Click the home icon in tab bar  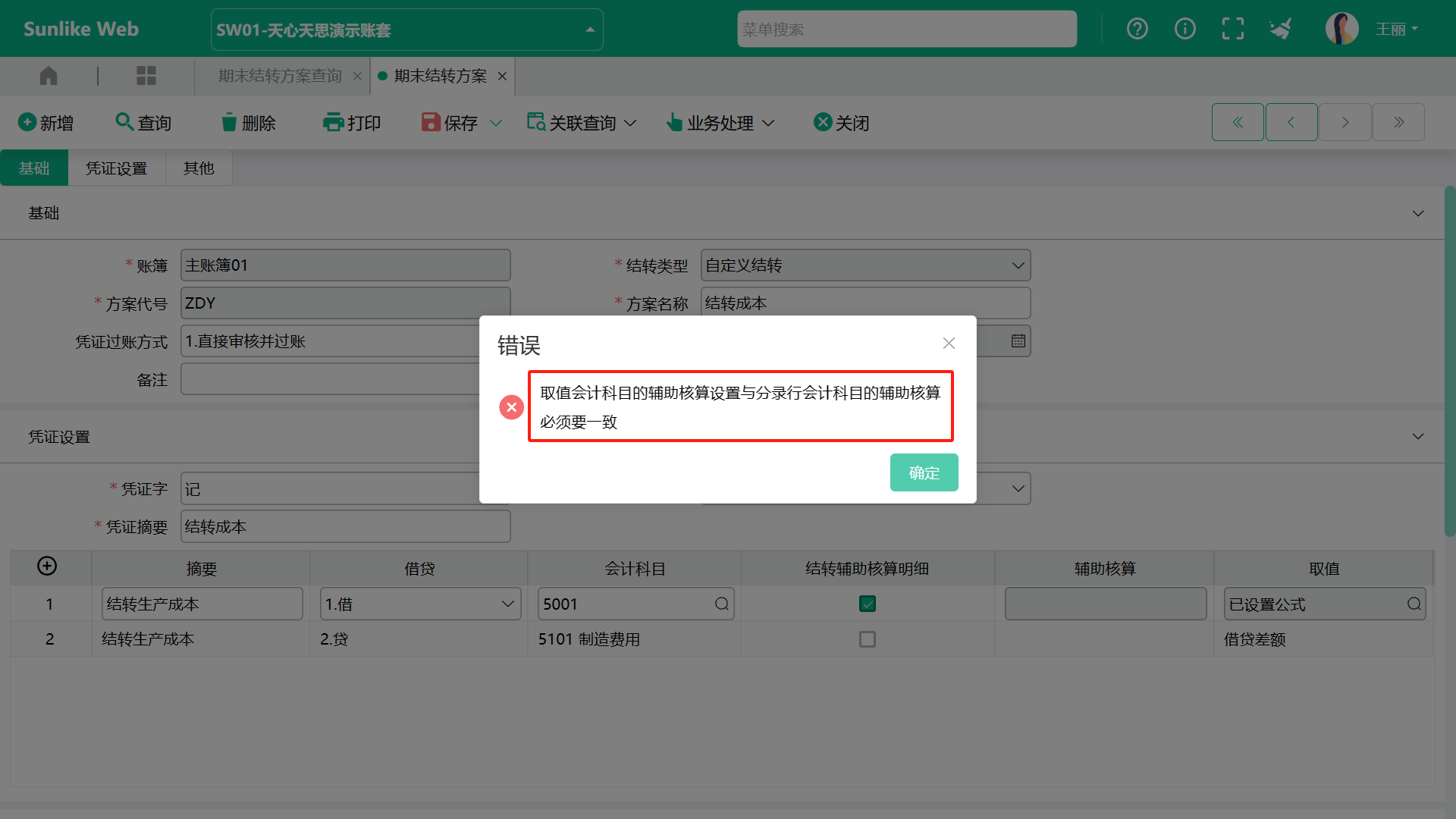click(49, 76)
